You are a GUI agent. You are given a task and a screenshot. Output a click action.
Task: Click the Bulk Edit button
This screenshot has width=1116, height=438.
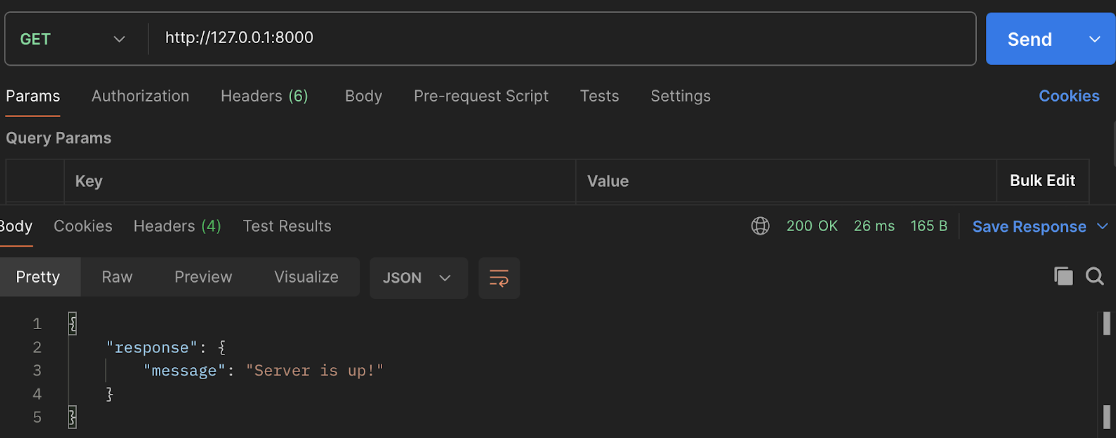[x=1042, y=181]
